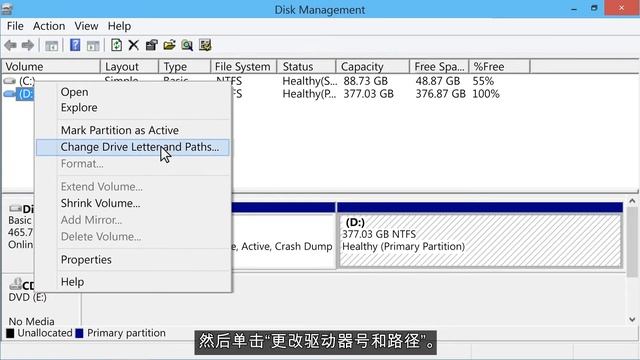Click the 48.87 GB free space cell
The width and height of the screenshot is (640, 360).
pos(438,81)
